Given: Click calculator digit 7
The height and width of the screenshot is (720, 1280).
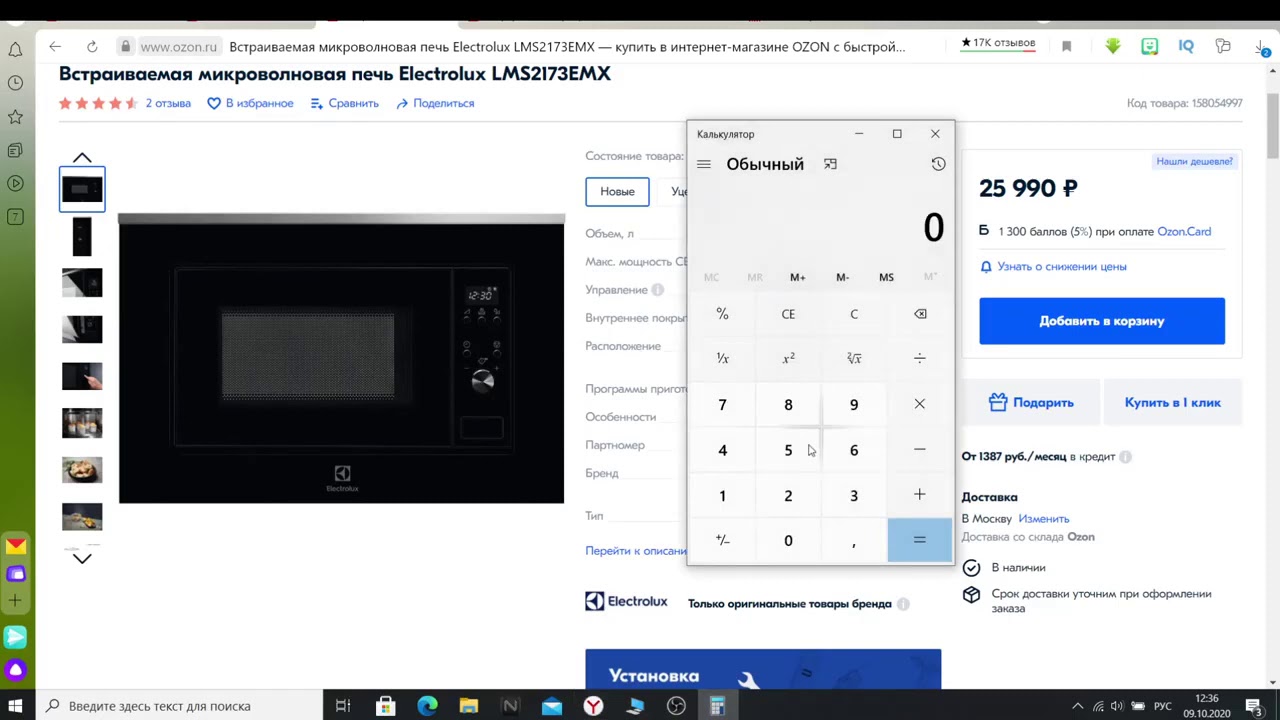Looking at the screenshot, I should tap(722, 404).
